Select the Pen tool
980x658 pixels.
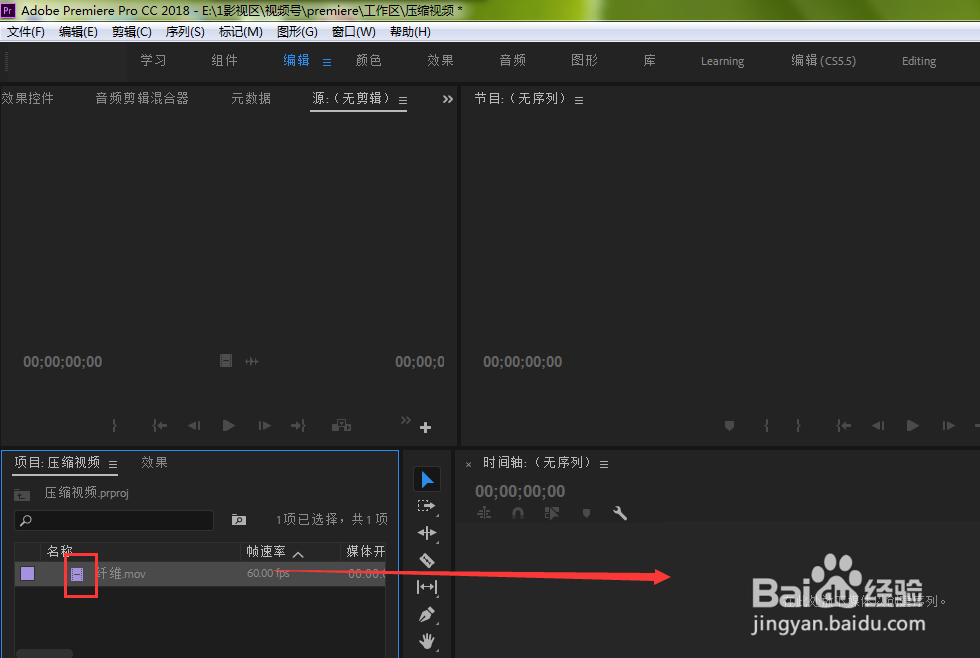(427, 615)
